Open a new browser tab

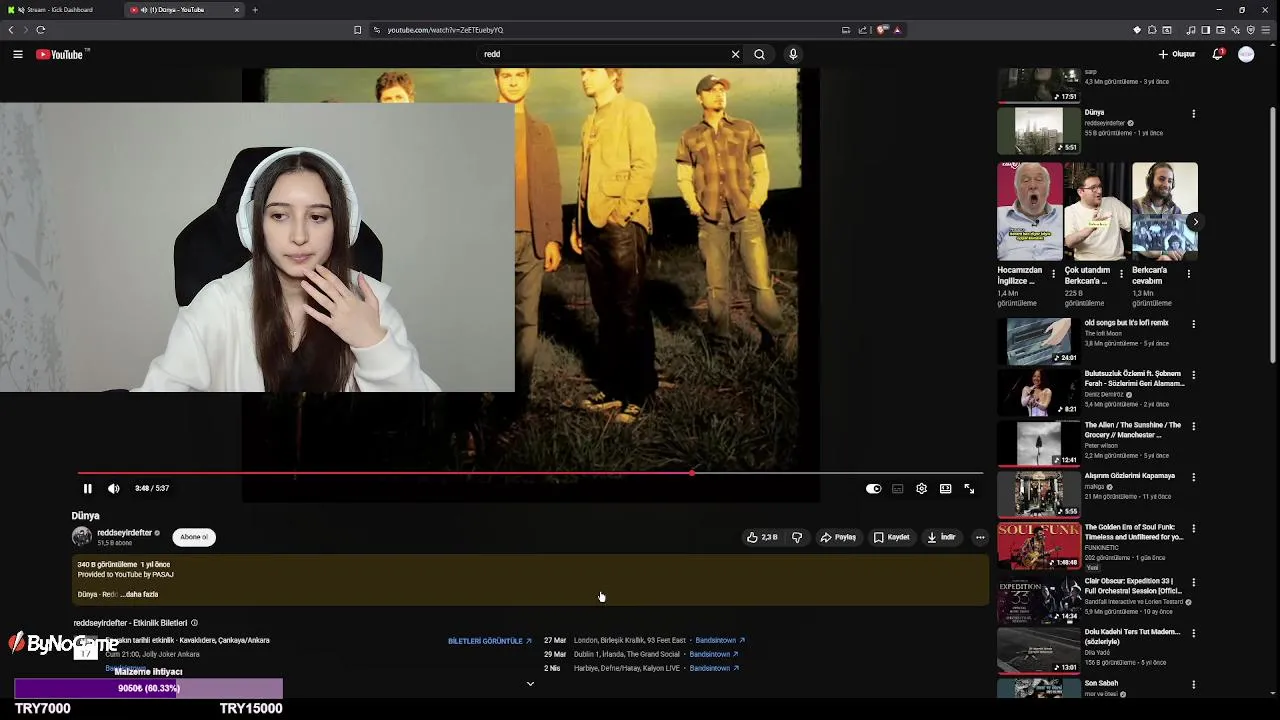(x=255, y=10)
